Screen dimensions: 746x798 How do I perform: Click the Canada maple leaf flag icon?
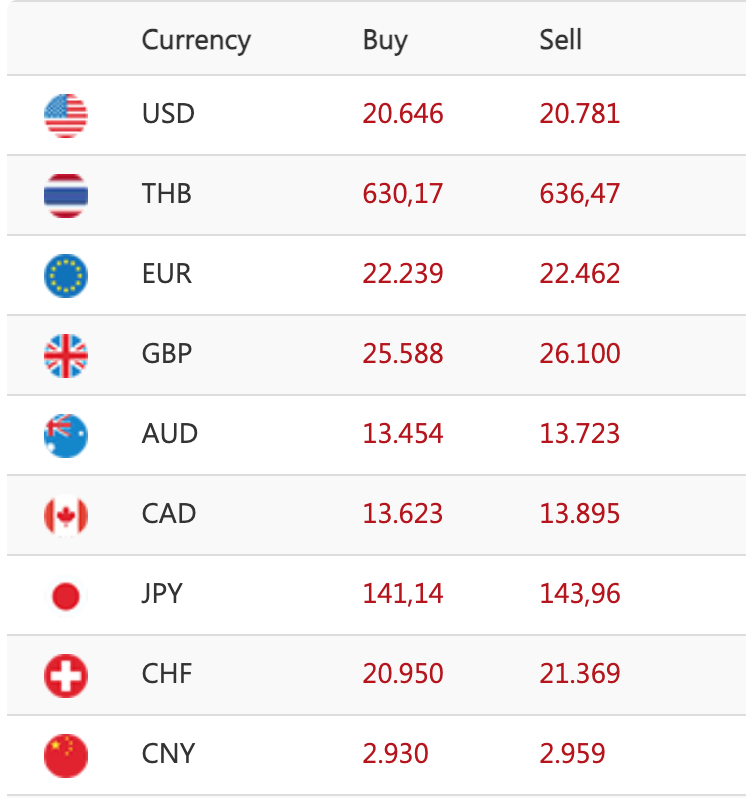pos(66,515)
